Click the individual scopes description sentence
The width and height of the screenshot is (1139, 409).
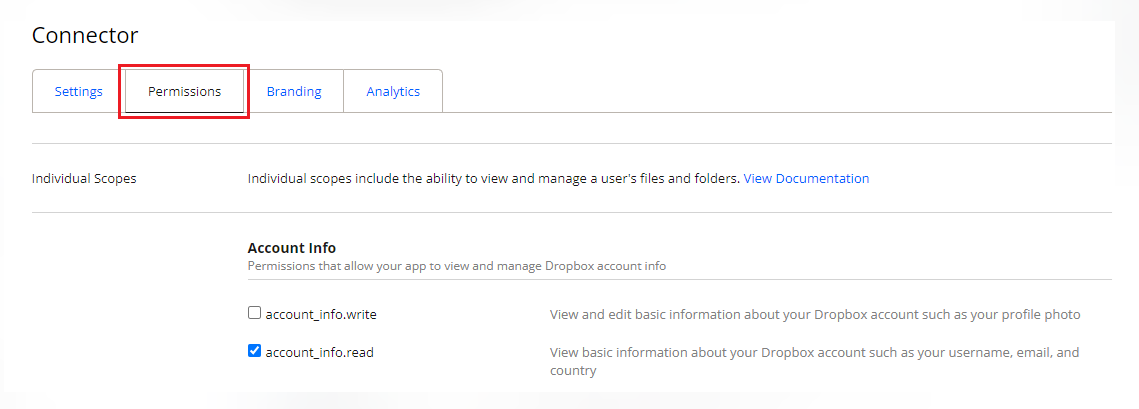[493, 178]
